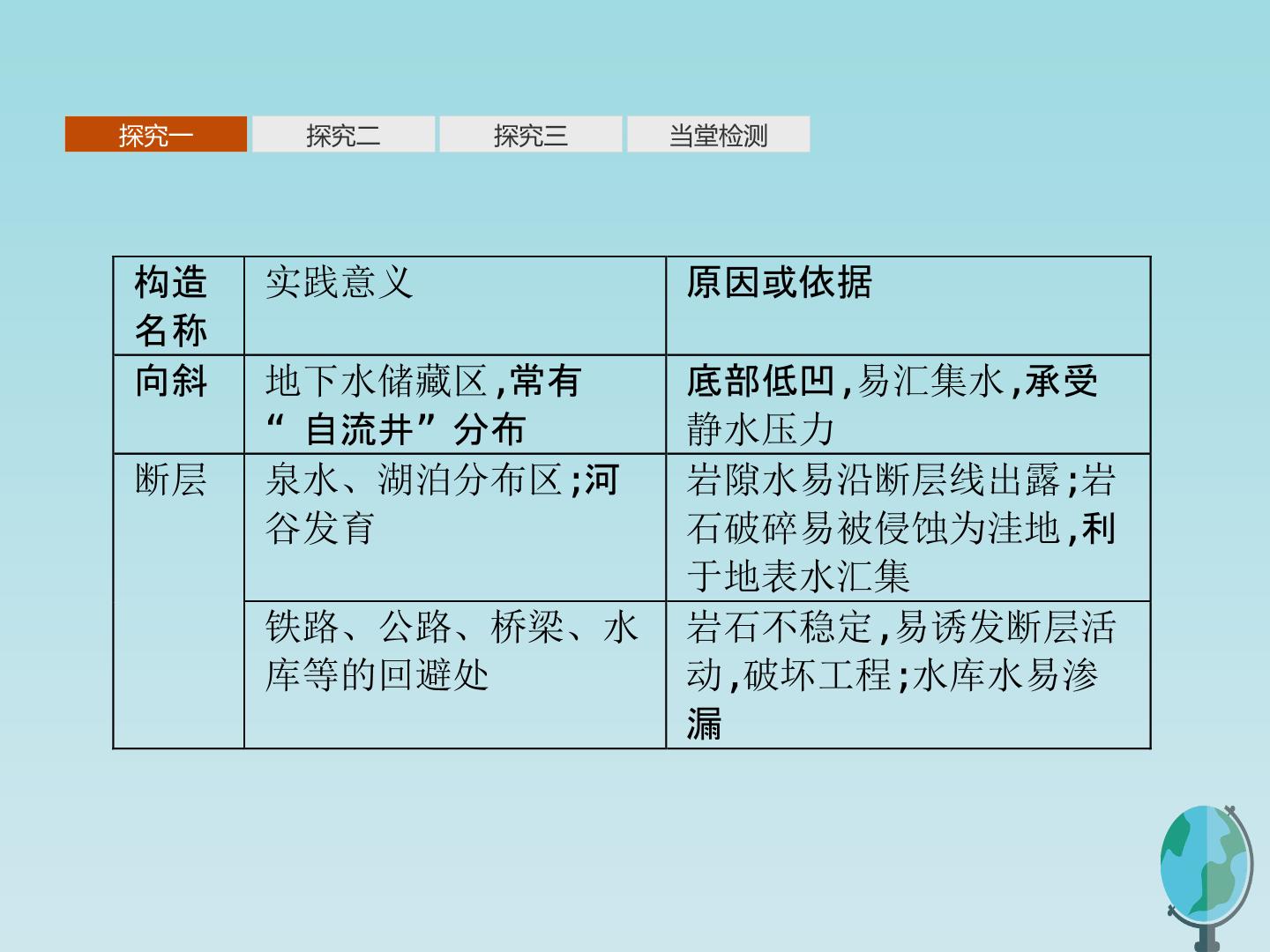The image size is (1270, 952).
Task: Select the 实践意义 header cell
Action: coord(455,306)
